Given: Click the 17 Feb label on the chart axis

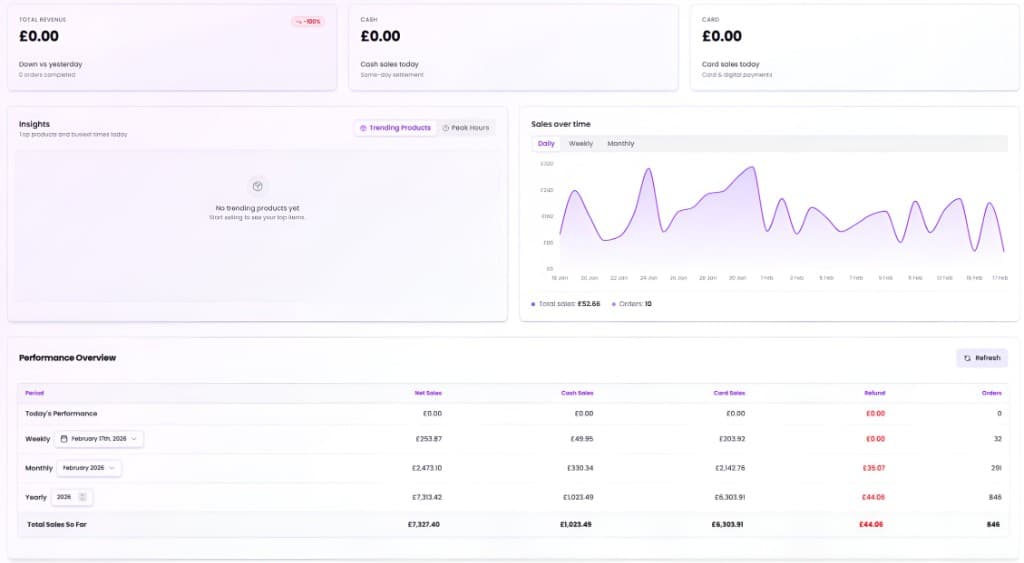Looking at the screenshot, I should click(x=1000, y=278).
